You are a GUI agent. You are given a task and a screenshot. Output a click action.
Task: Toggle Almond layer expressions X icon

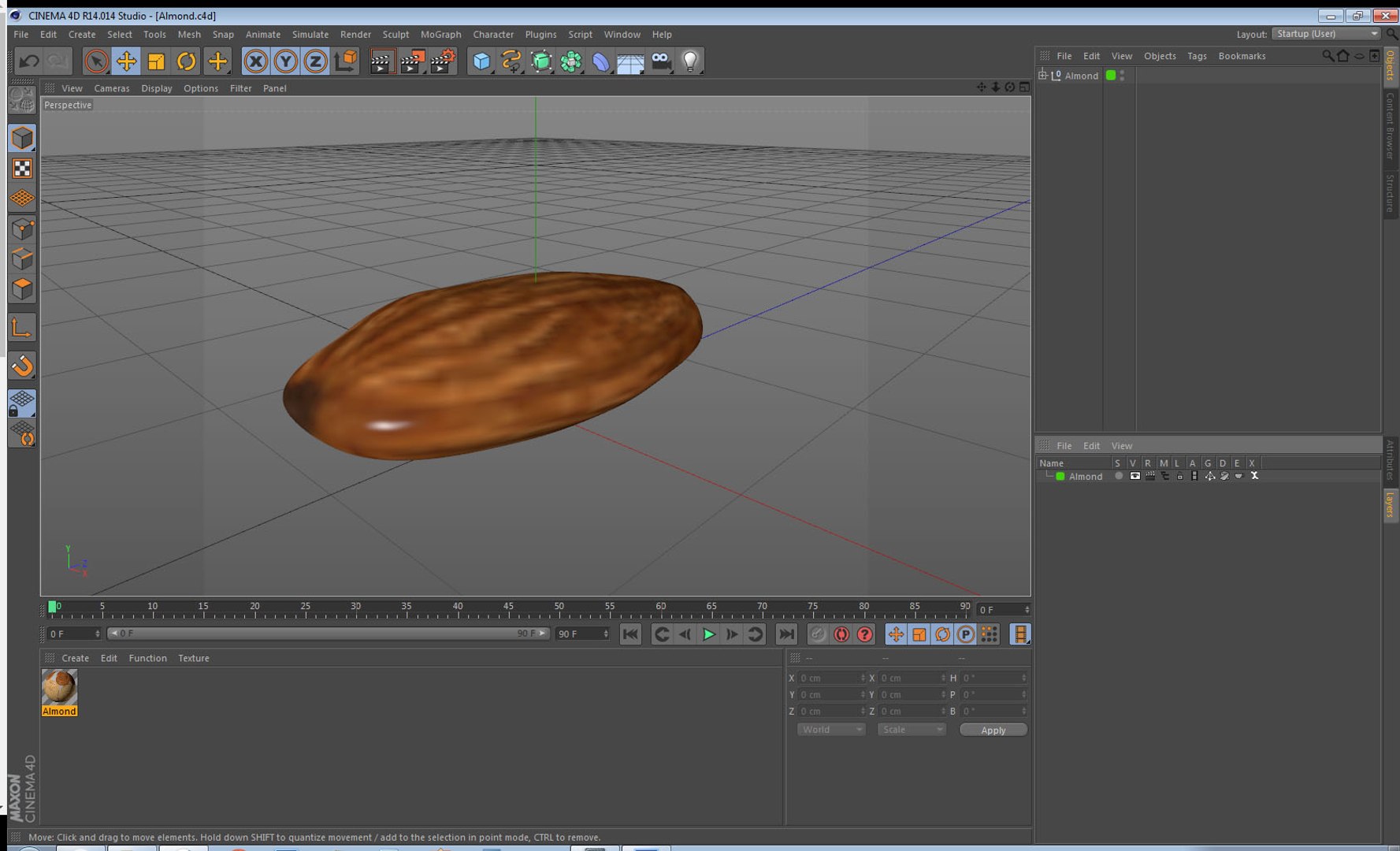pos(1254,476)
